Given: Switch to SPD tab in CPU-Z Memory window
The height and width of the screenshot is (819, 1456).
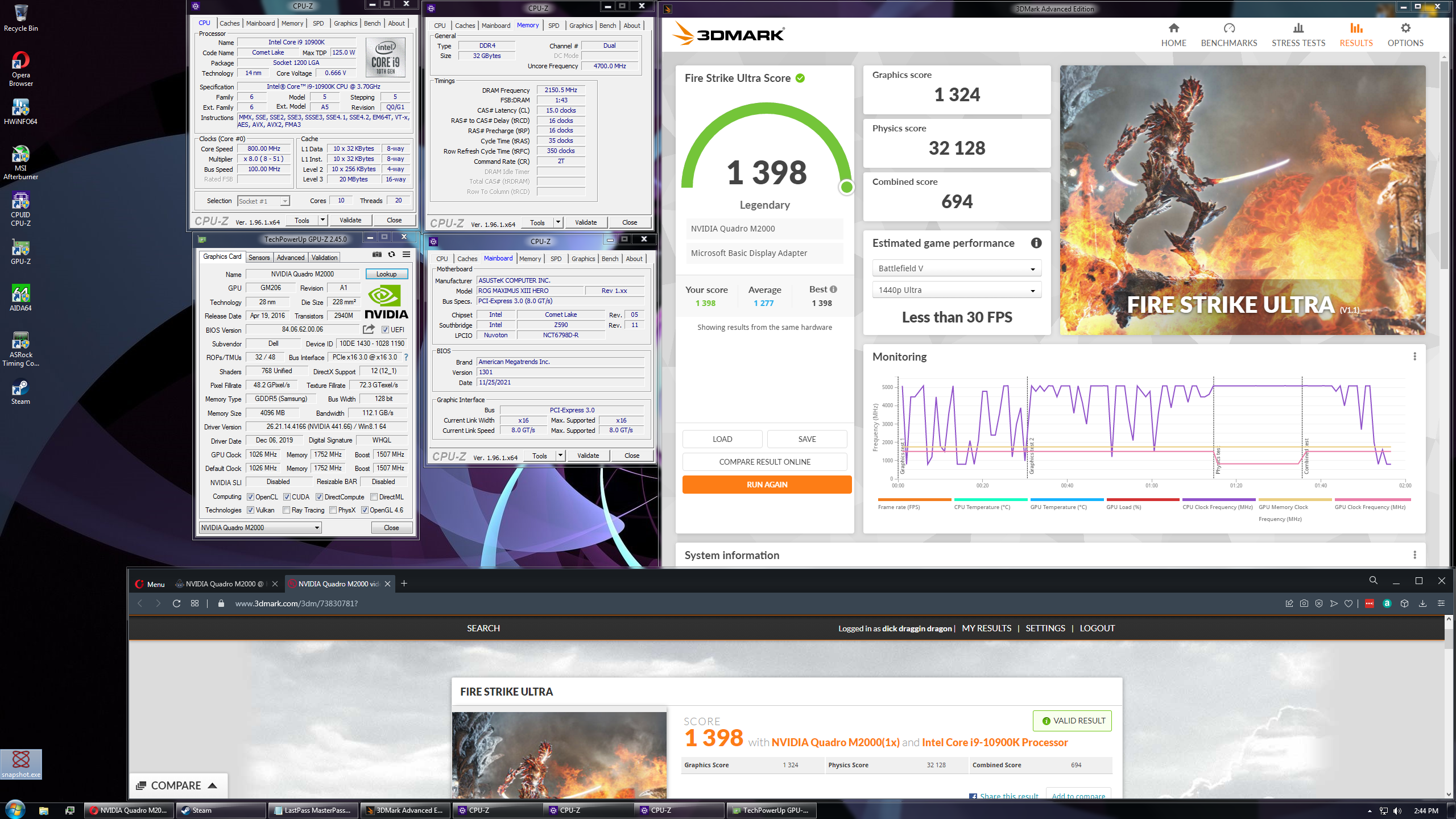Looking at the screenshot, I should pyautogui.click(x=553, y=26).
